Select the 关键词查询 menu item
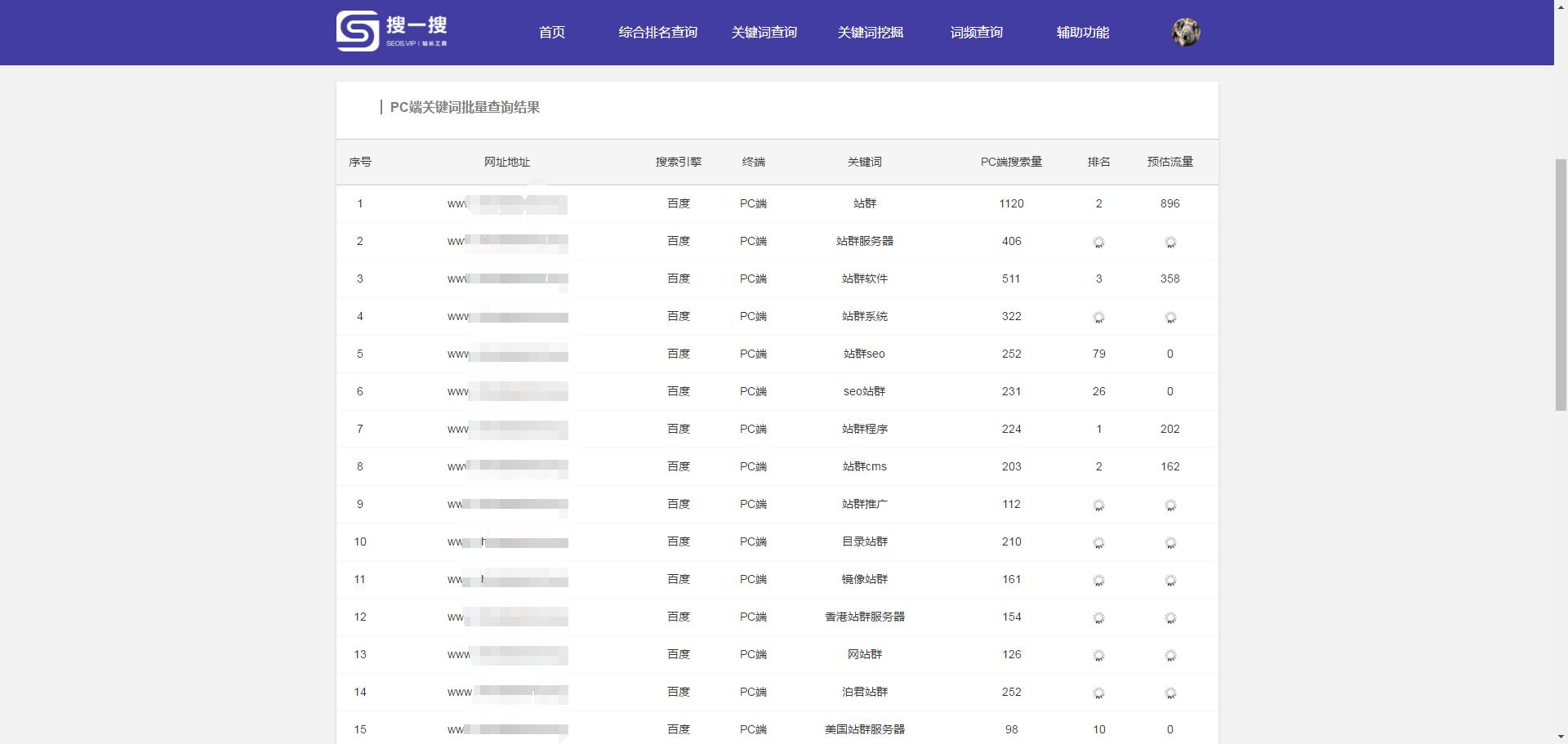Image resolution: width=1568 pixels, height=744 pixels. click(x=764, y=33)
